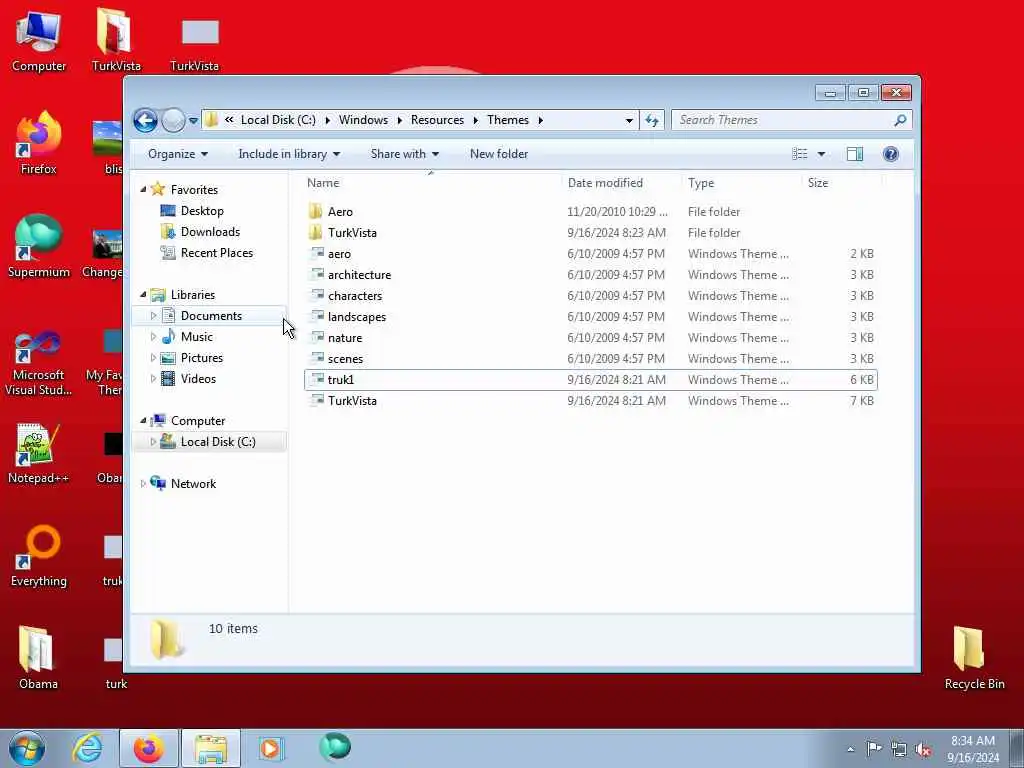Click the New folder button
Screen dimensions: 1024x768
(499, 154)
